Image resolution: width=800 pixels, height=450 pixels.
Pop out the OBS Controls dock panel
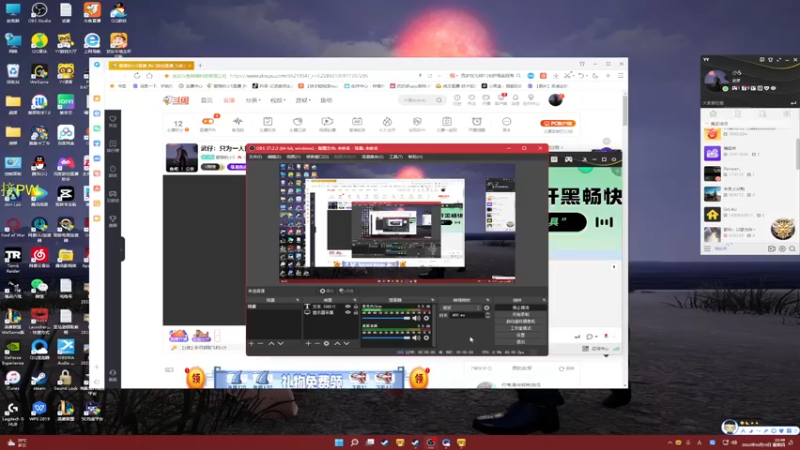pyautogui.click(x=544, y=300)
